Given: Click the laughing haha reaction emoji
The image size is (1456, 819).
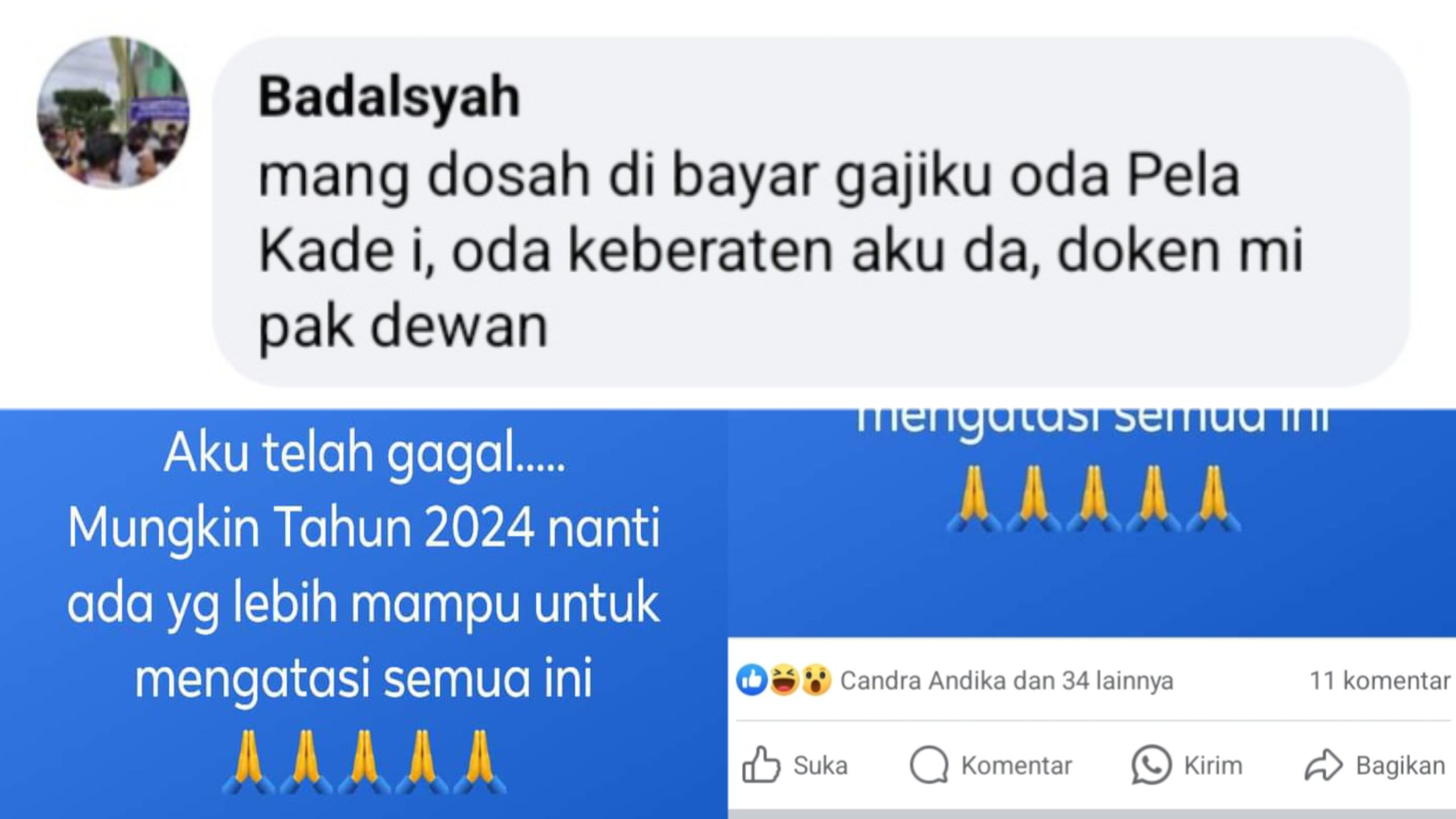Looking at the screenshot, I should pyautogui.click(x=784, y=680).
